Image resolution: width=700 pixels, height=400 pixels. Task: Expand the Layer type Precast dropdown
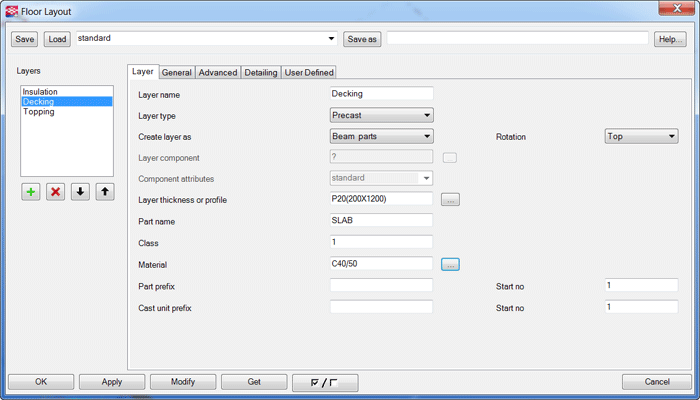(381, 115)
